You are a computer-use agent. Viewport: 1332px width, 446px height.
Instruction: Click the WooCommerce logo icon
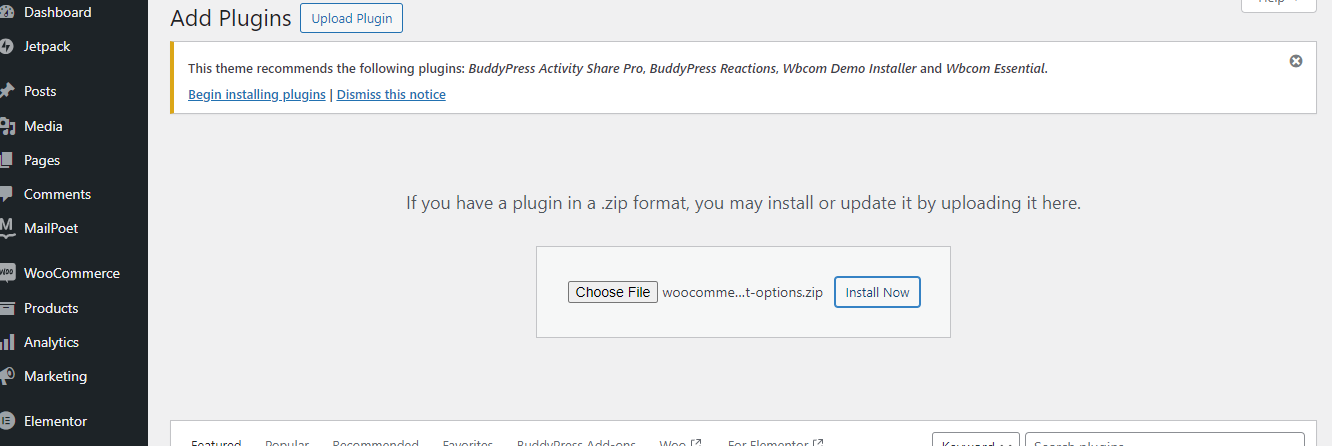click(7, 273)
